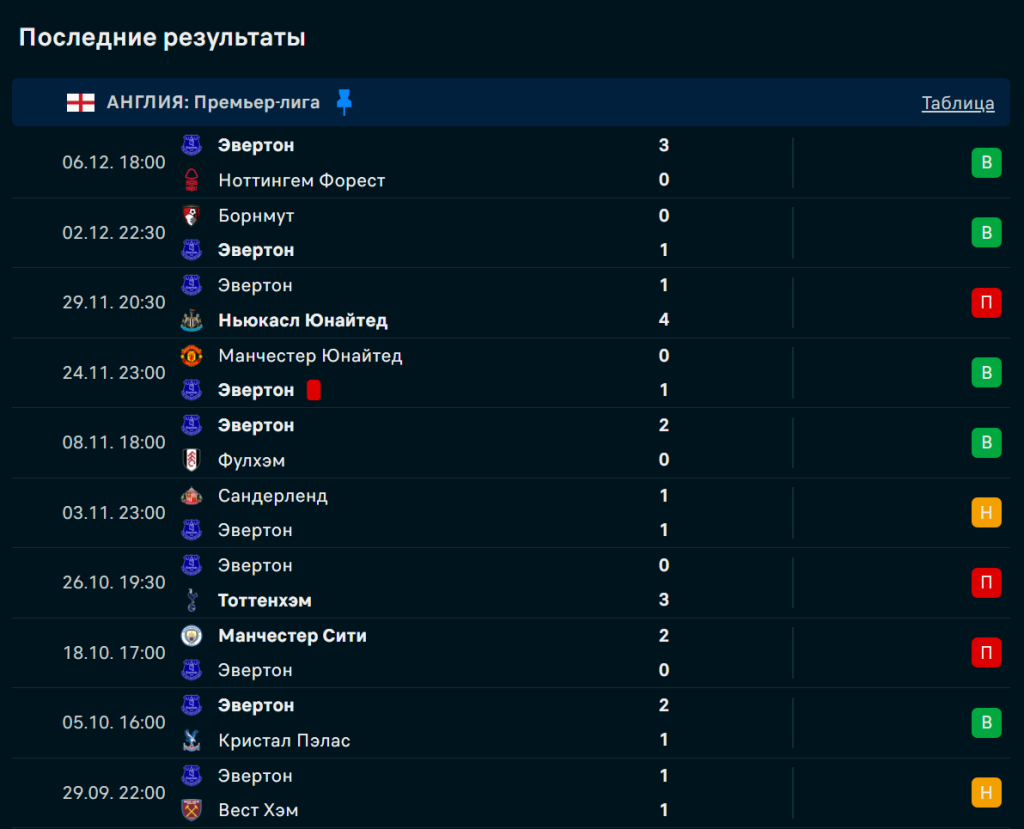Image resolution: width=1024 pixels, height=829 pixels.
Task: Click the Bournemouth club logo
Action: pos(191,215)
